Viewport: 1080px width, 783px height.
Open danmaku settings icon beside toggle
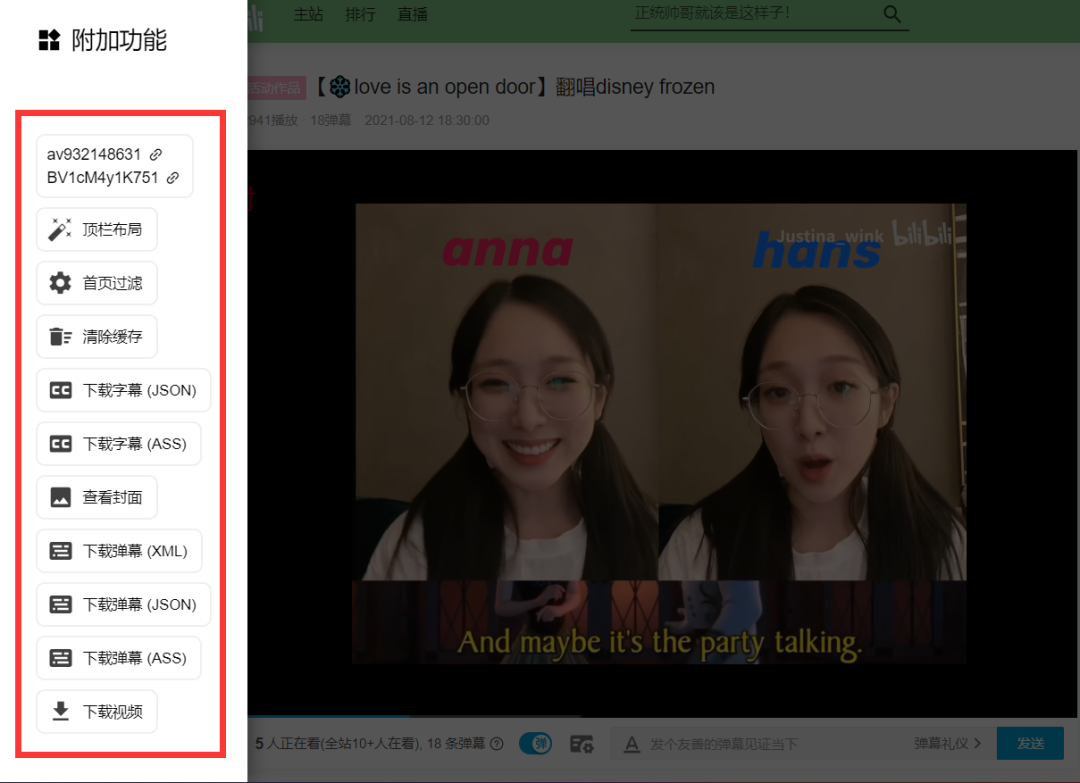click(x=582, y=744)
